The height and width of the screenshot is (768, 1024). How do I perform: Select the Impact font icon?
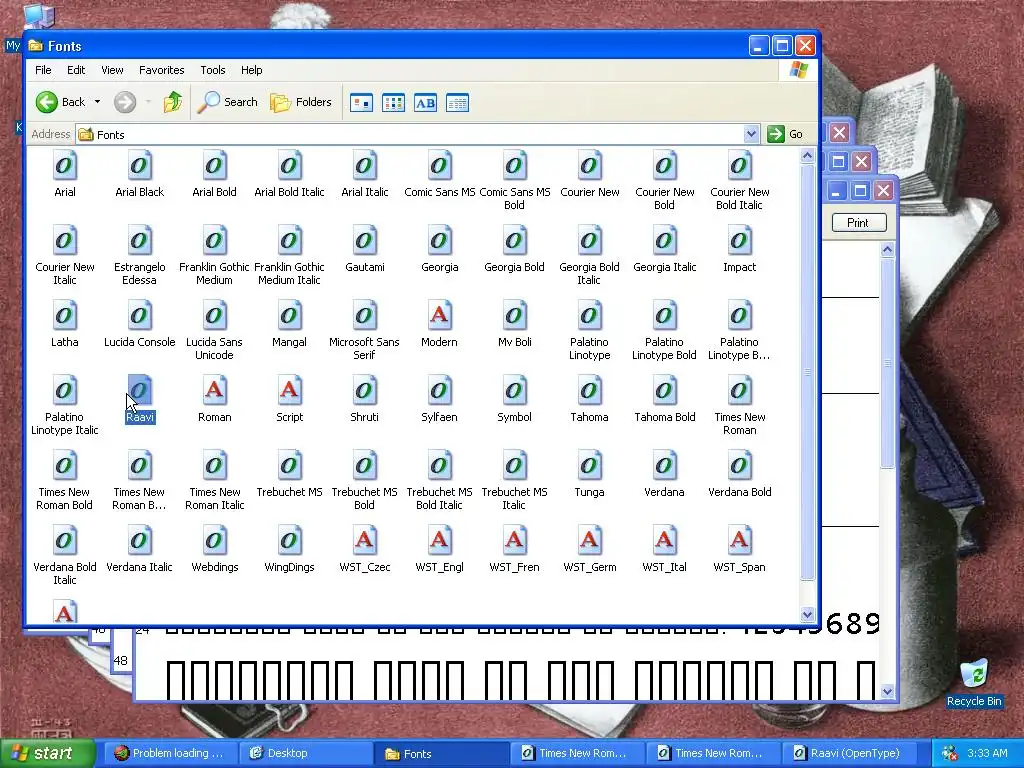739,241
